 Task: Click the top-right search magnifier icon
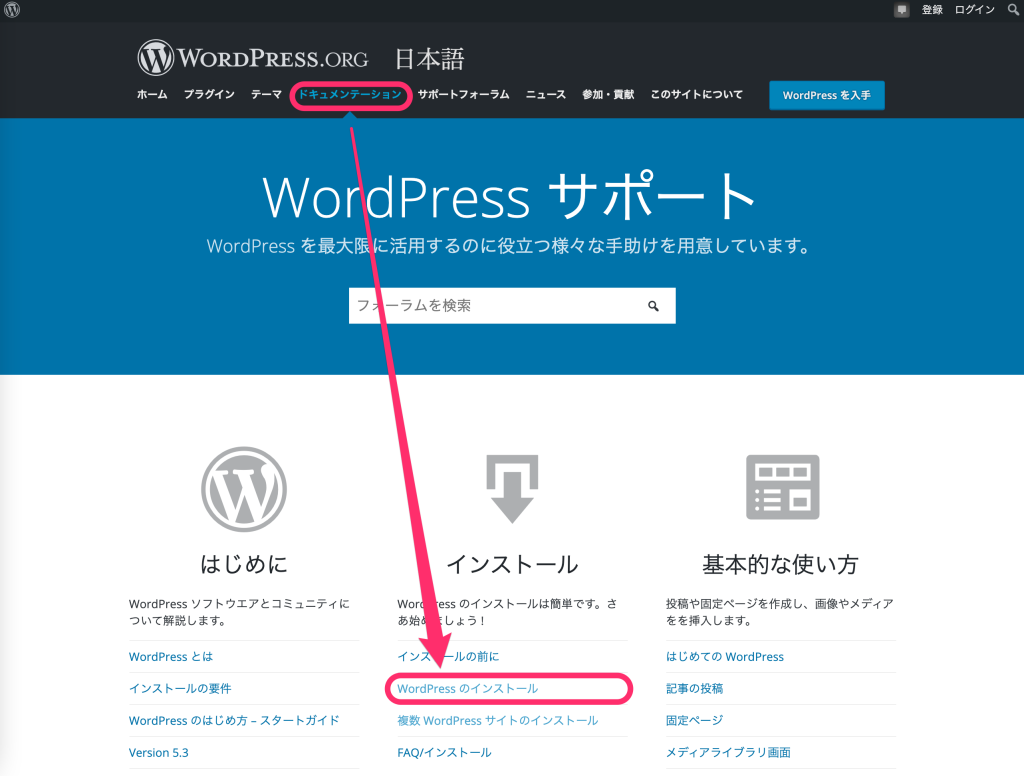pos(1011,10)
